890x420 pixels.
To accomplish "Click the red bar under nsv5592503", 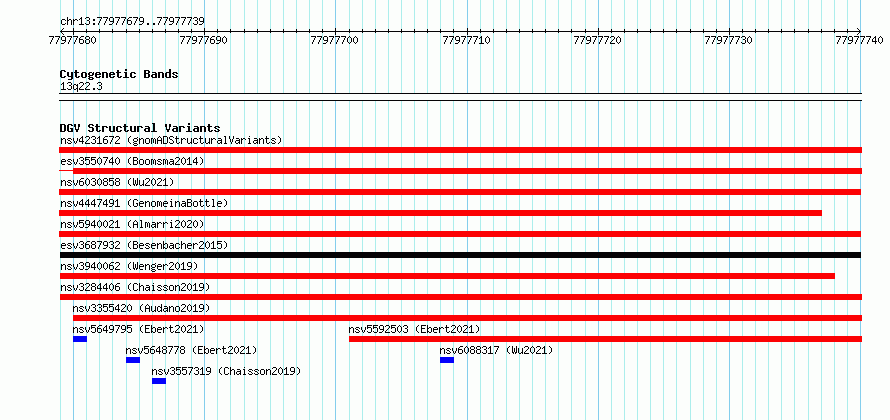I will [605, 339].
